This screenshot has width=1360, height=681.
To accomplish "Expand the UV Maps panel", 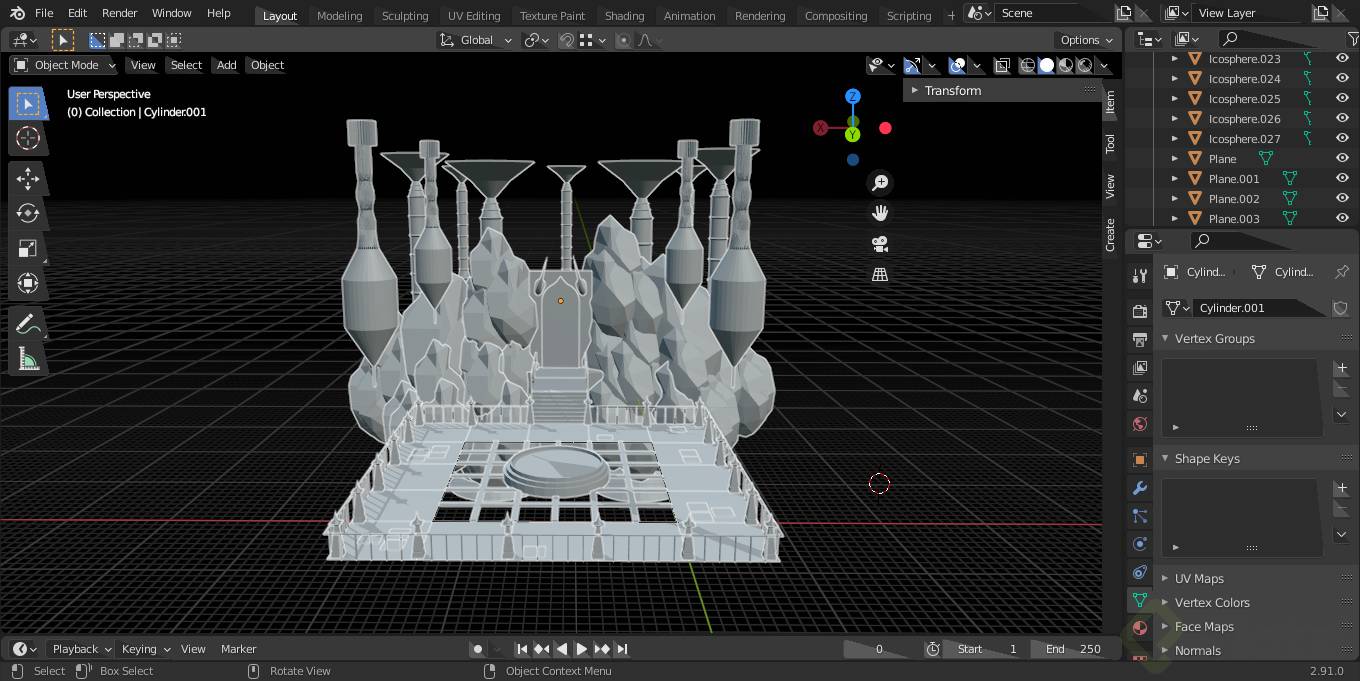I will coord(1199,578).
